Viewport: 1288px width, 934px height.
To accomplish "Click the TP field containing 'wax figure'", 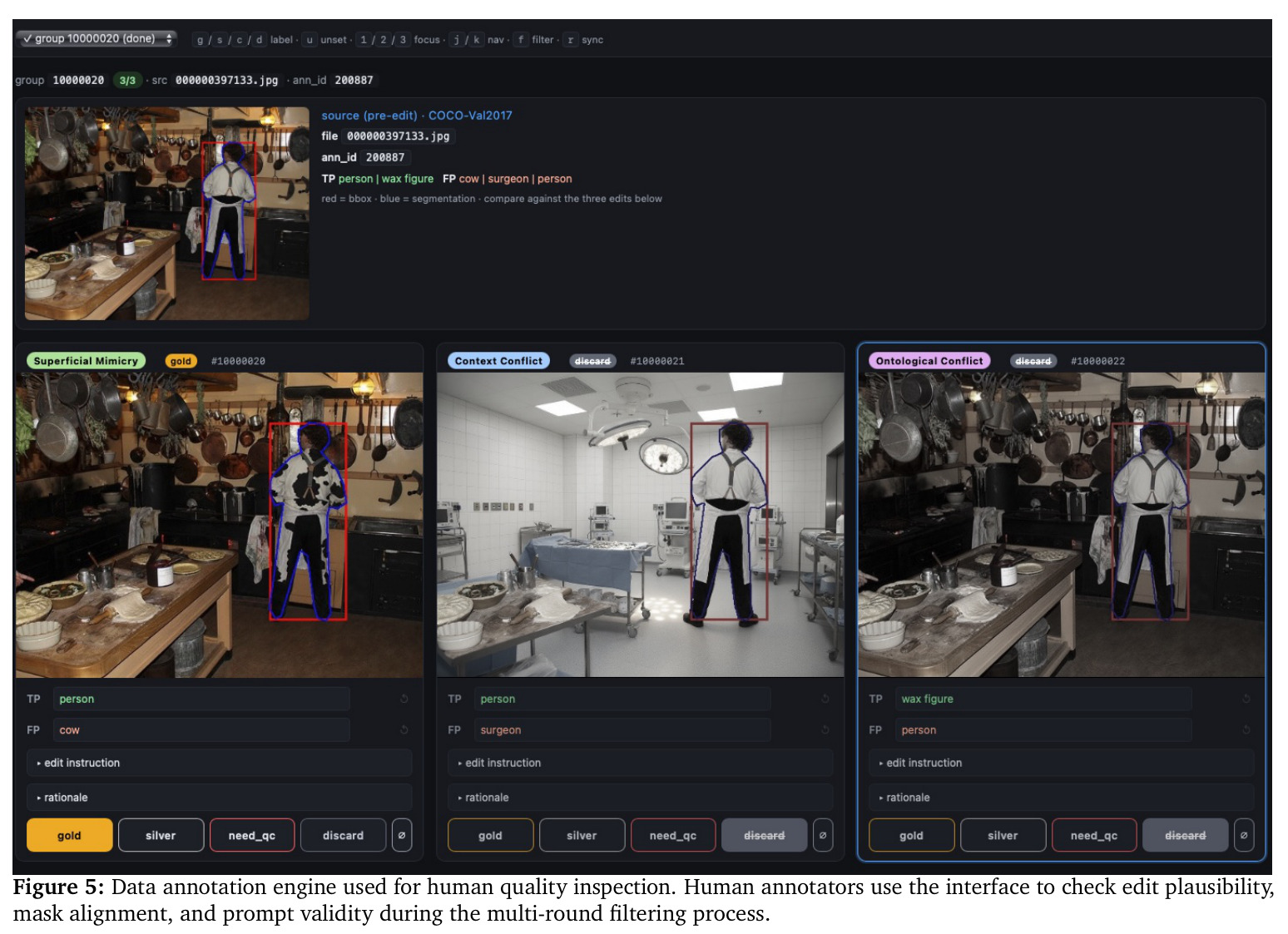I will [x=1043, y=699].
